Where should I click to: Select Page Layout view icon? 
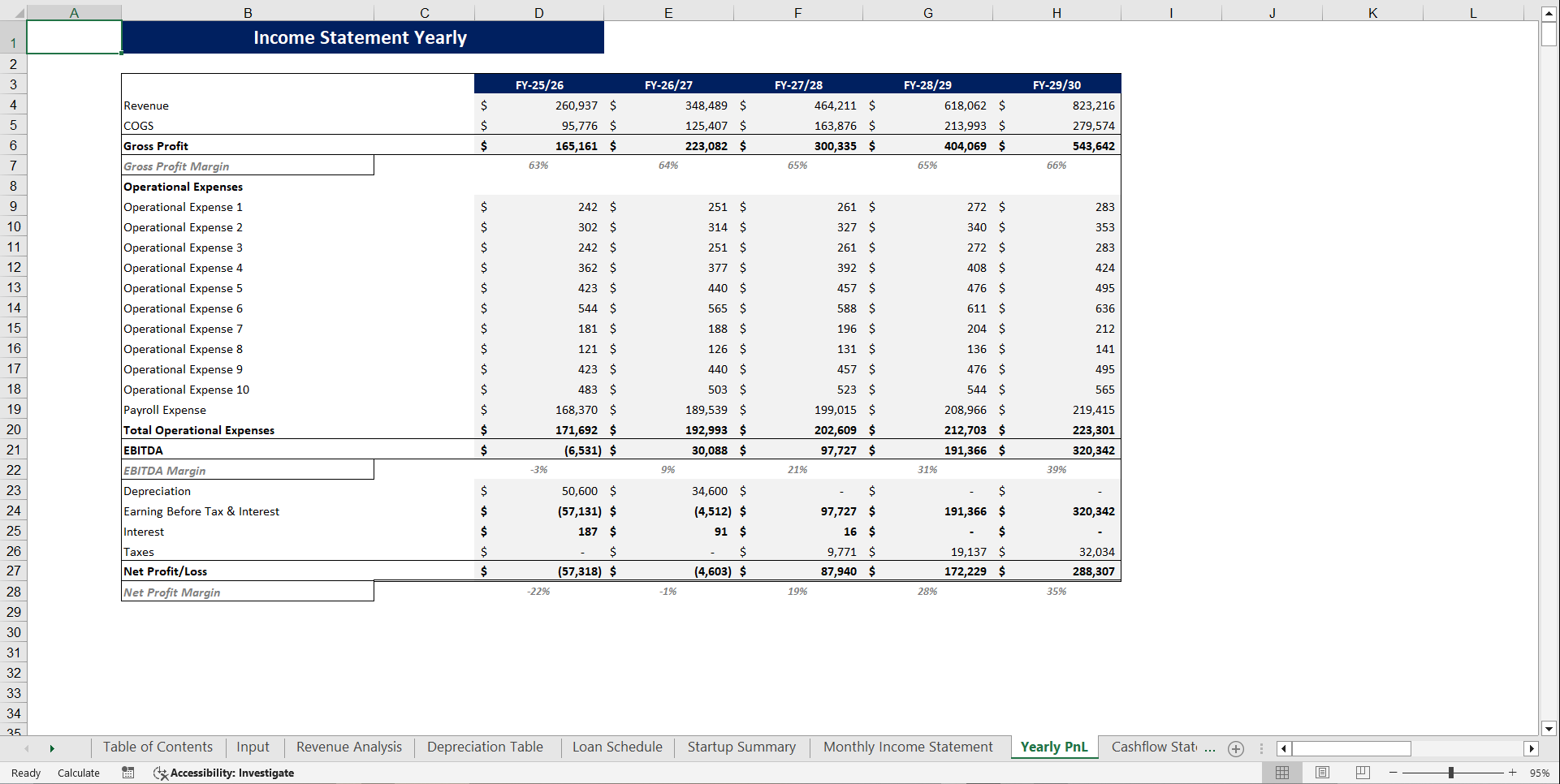(1322, 772)
